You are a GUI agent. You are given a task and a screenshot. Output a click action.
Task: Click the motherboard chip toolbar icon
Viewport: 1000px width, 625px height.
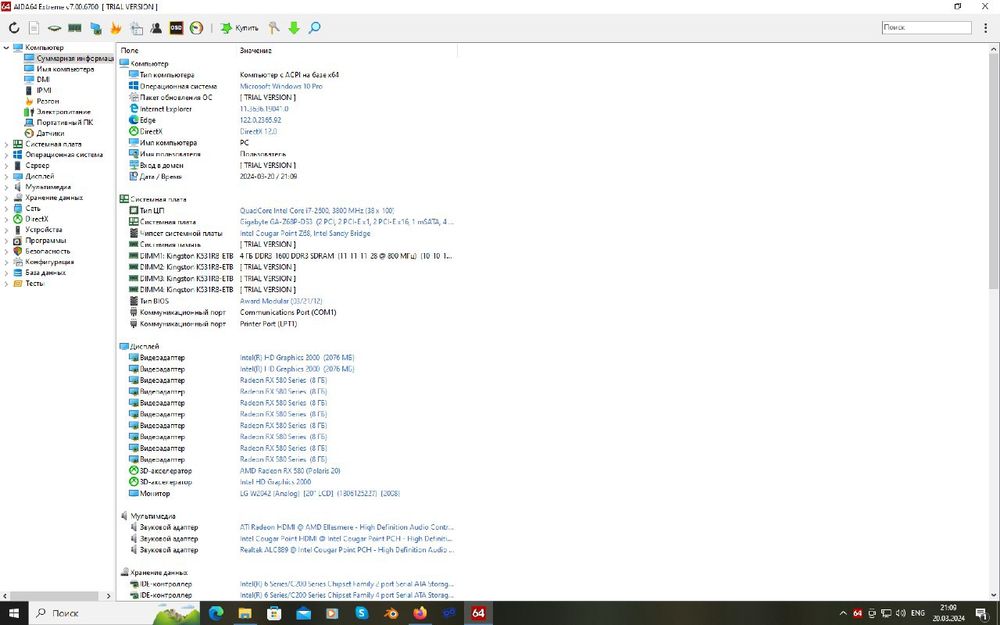tap(55, 28)
